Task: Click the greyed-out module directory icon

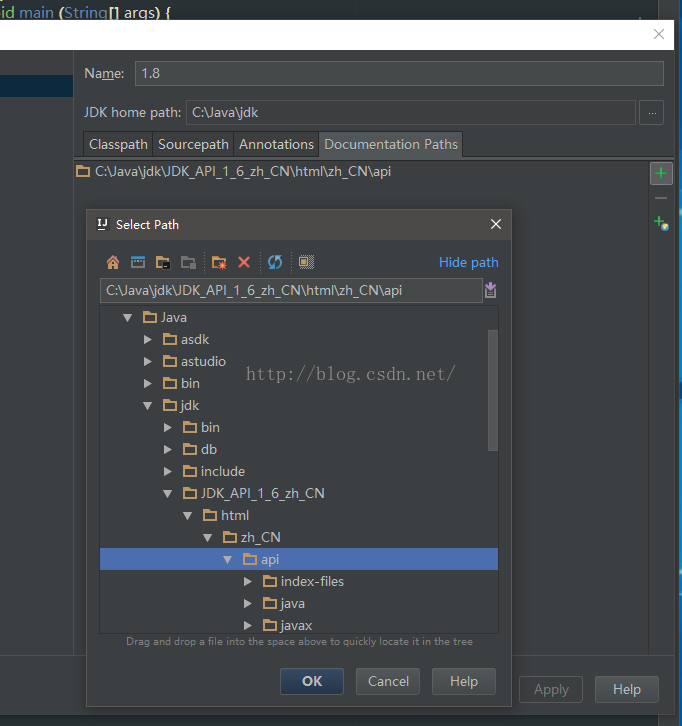Action: coord(188,263)
